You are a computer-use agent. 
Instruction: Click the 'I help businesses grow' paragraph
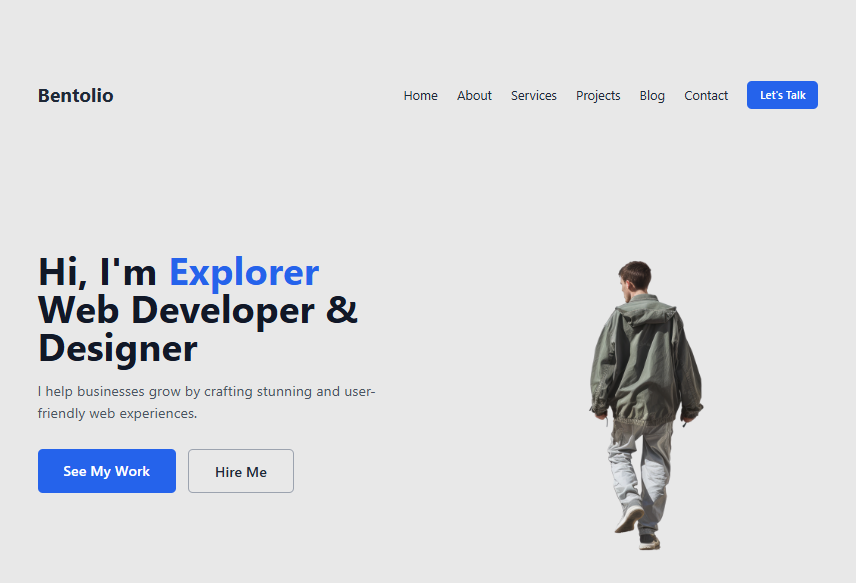pyautogui.click(x=206, y=402)
